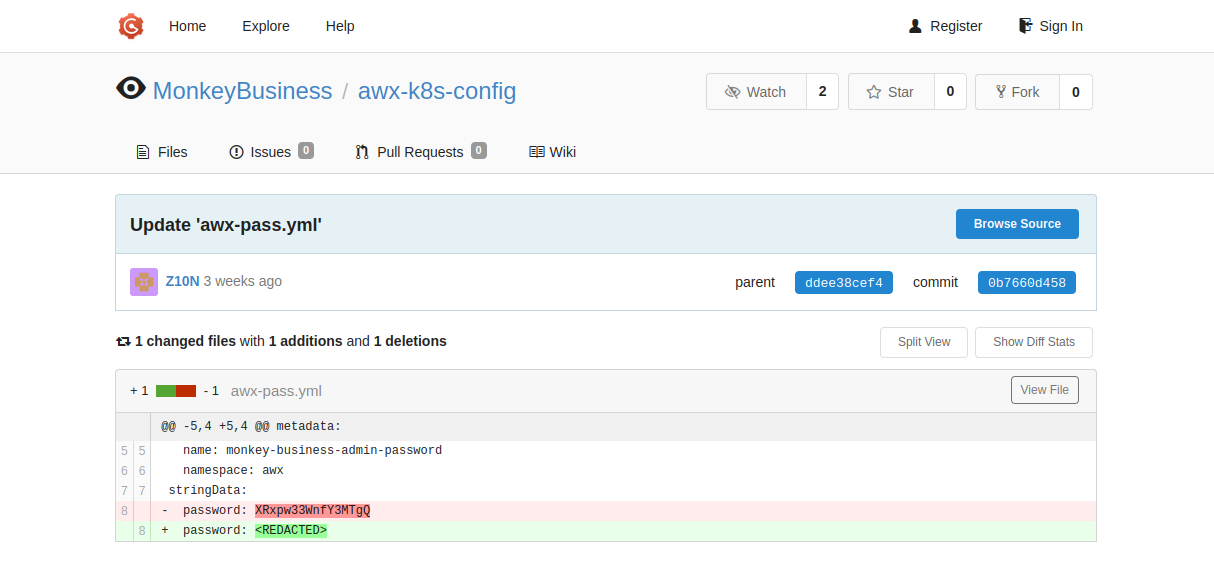The height and width of the screenshot is (587, 1214).
Task: Toggle Split View for the diff
Action: click(x=922, y=341)
